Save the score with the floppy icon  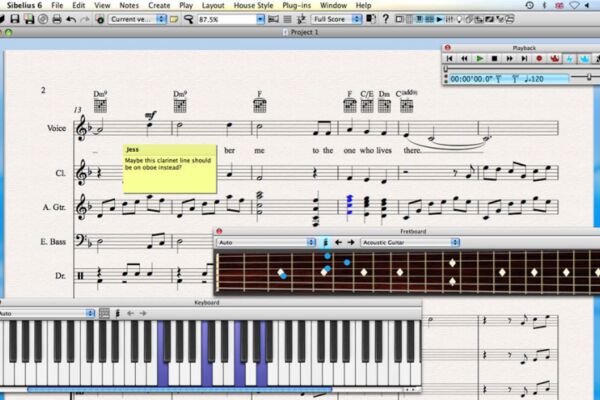15,19
